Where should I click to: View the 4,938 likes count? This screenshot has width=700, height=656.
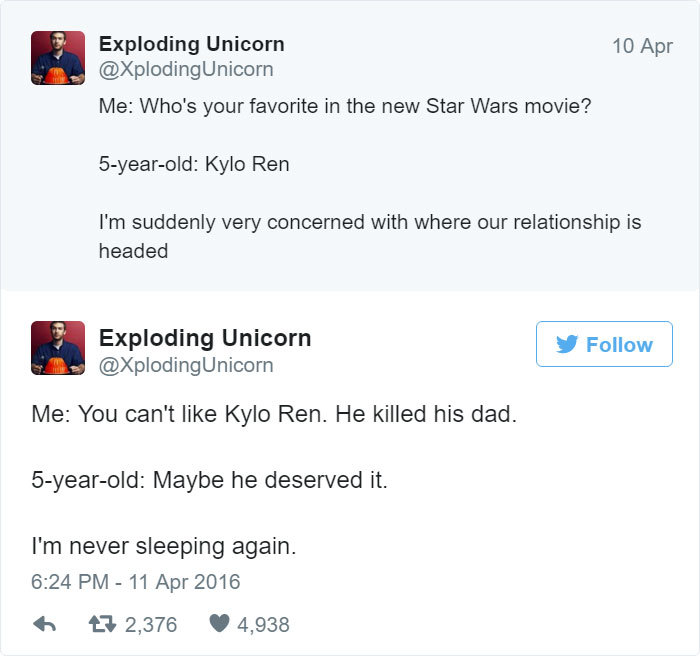[x=263, y=624]
